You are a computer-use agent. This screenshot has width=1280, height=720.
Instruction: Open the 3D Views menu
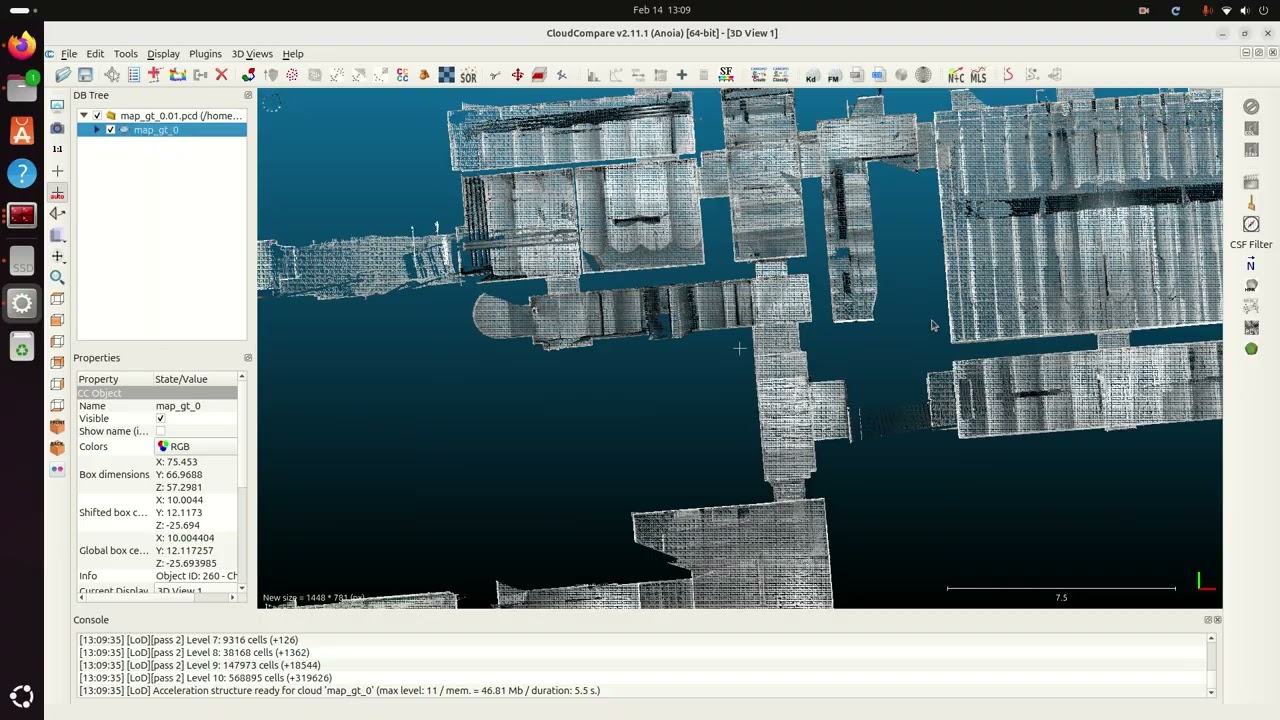(x=252, y=54)
